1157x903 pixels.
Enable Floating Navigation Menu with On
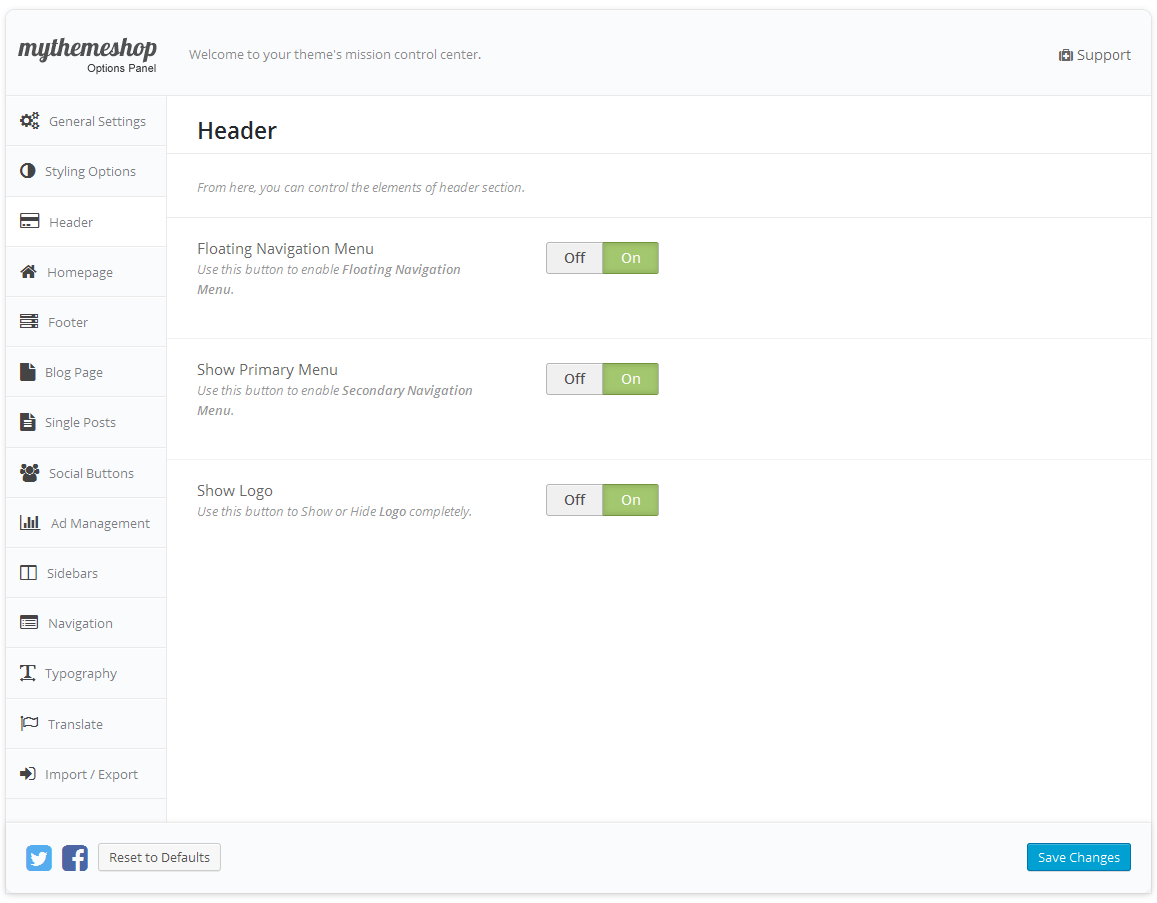tap(630, 258)
